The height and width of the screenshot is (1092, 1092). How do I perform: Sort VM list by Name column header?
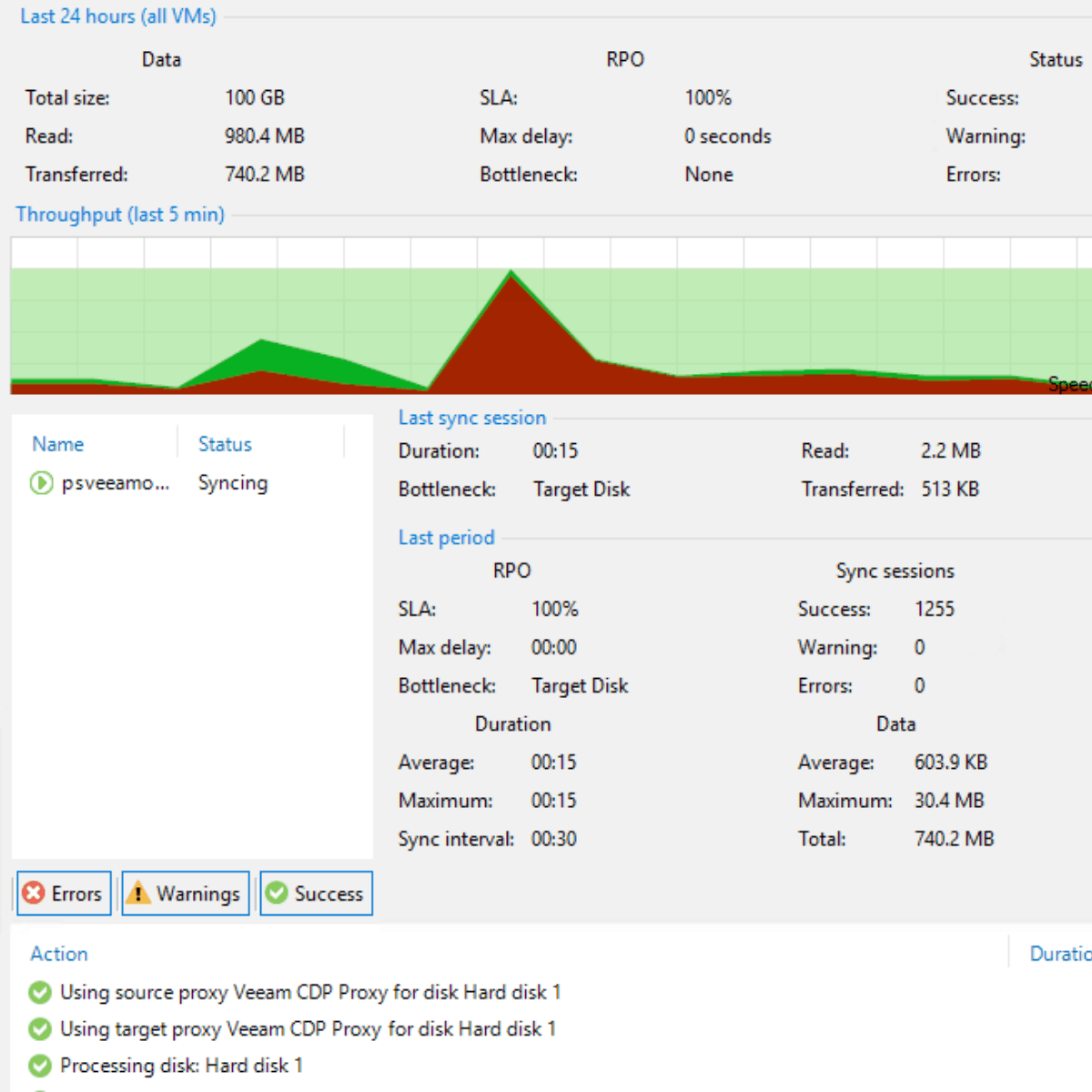(x=58, y=444)
